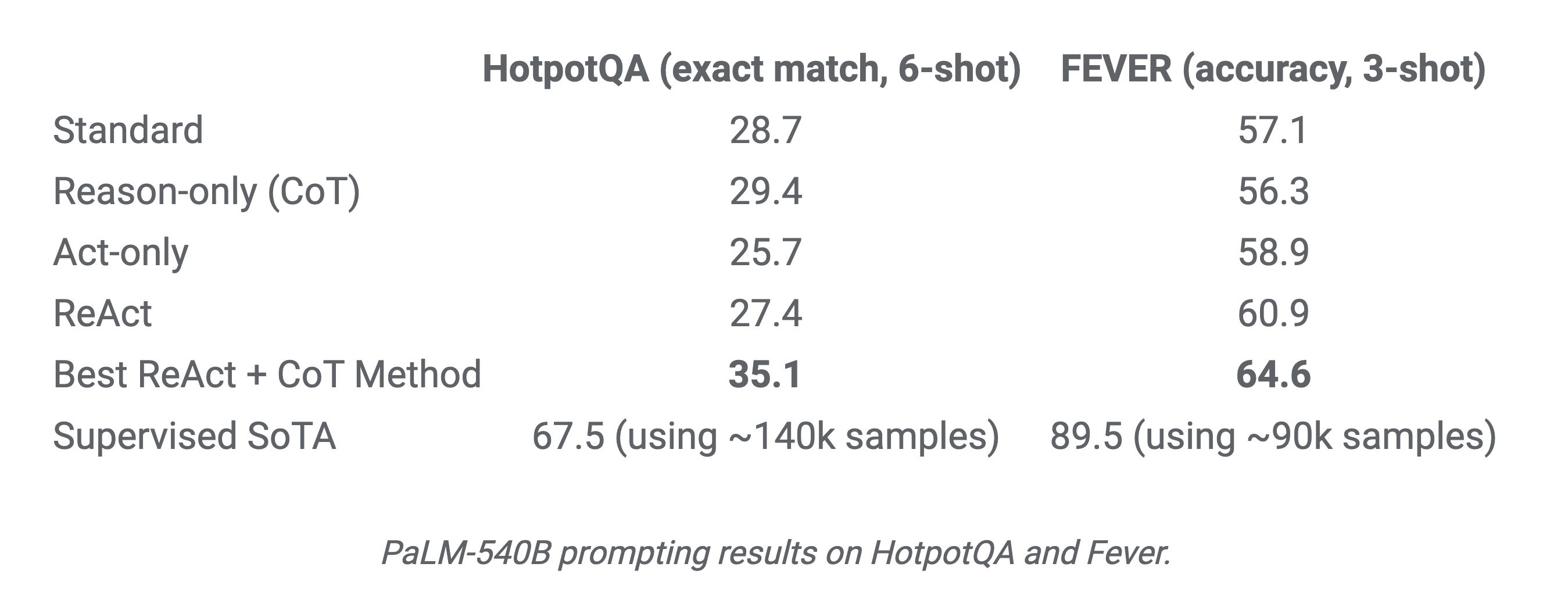Select the Reason-only (CoT) row label

coord(206,192)
